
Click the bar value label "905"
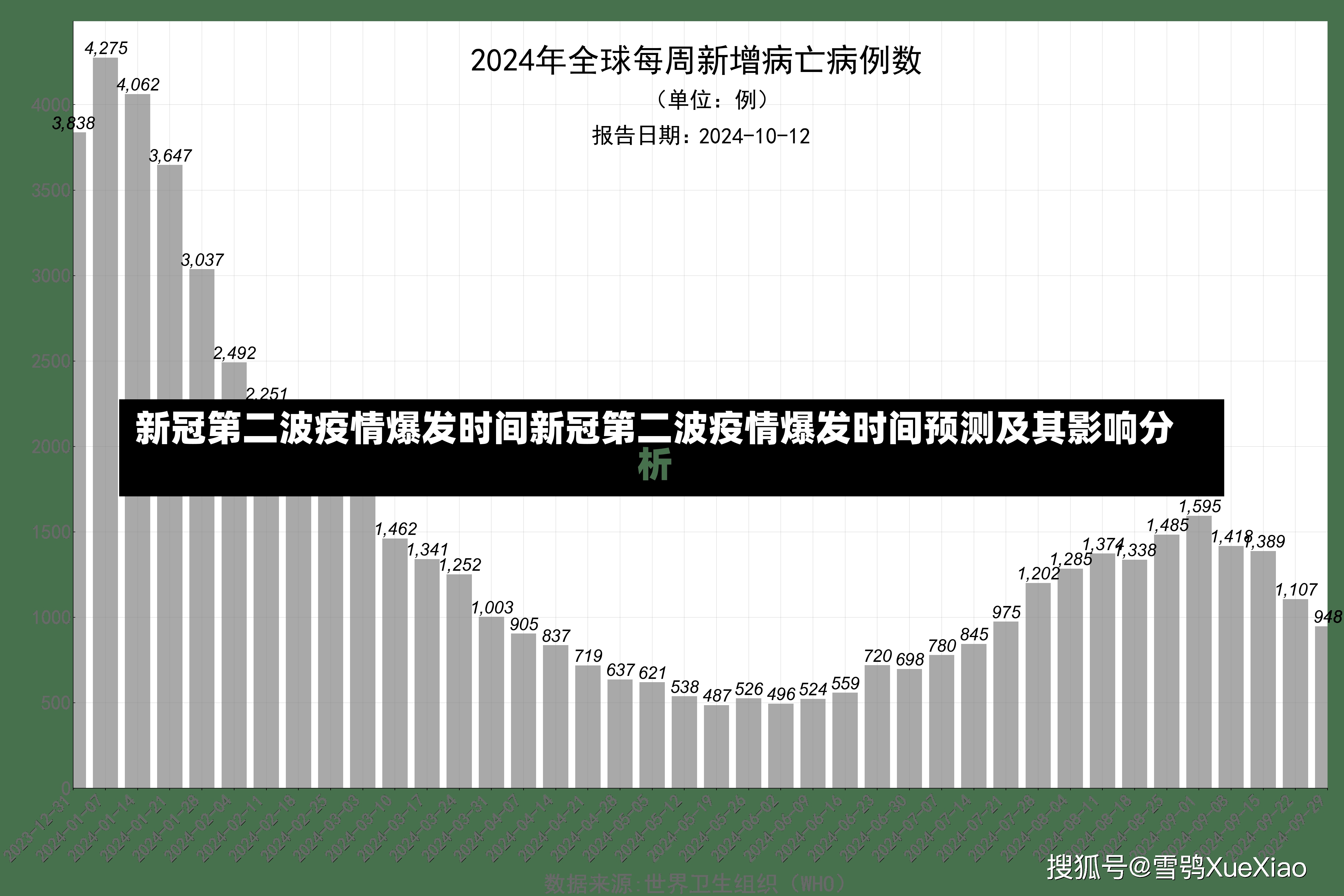(x=524, y=624)
